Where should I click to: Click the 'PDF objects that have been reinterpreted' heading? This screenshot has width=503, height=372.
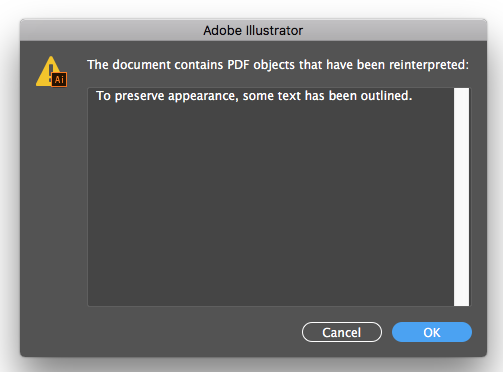(278, 65)
